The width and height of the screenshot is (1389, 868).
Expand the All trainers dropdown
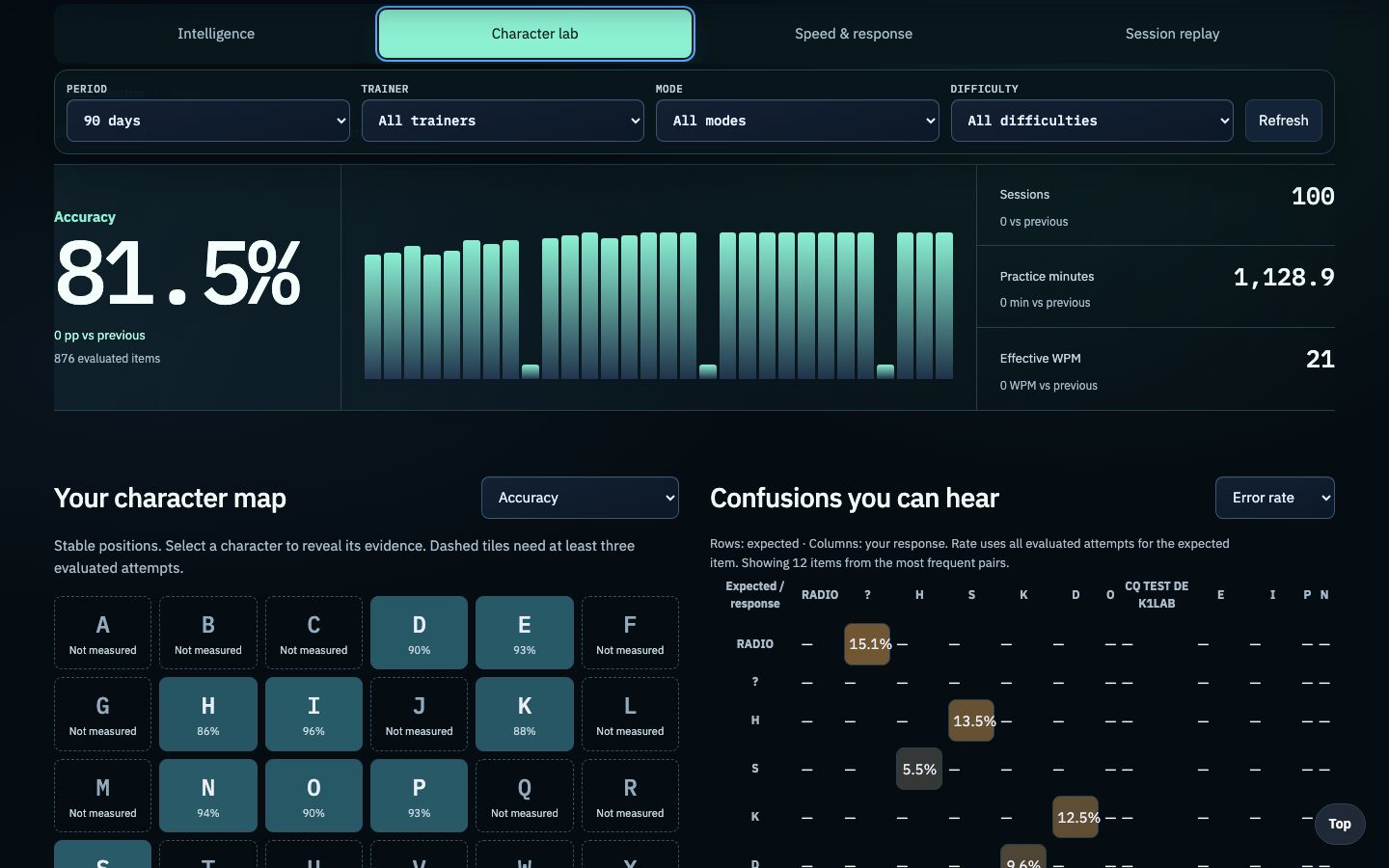503,121
